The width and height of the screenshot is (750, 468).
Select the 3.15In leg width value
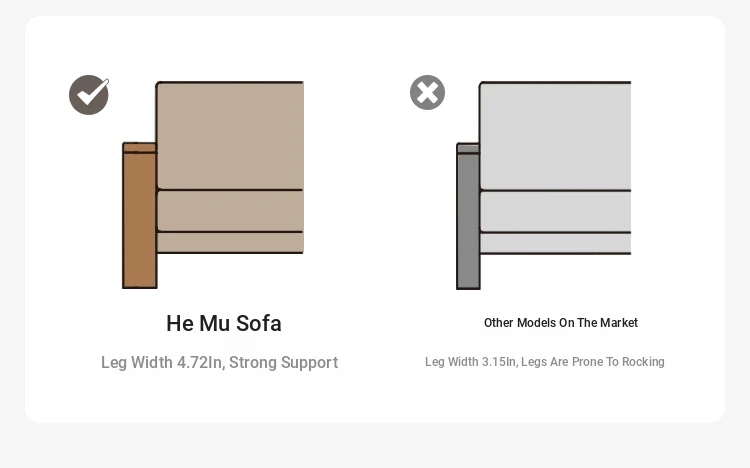click(499, 362)
